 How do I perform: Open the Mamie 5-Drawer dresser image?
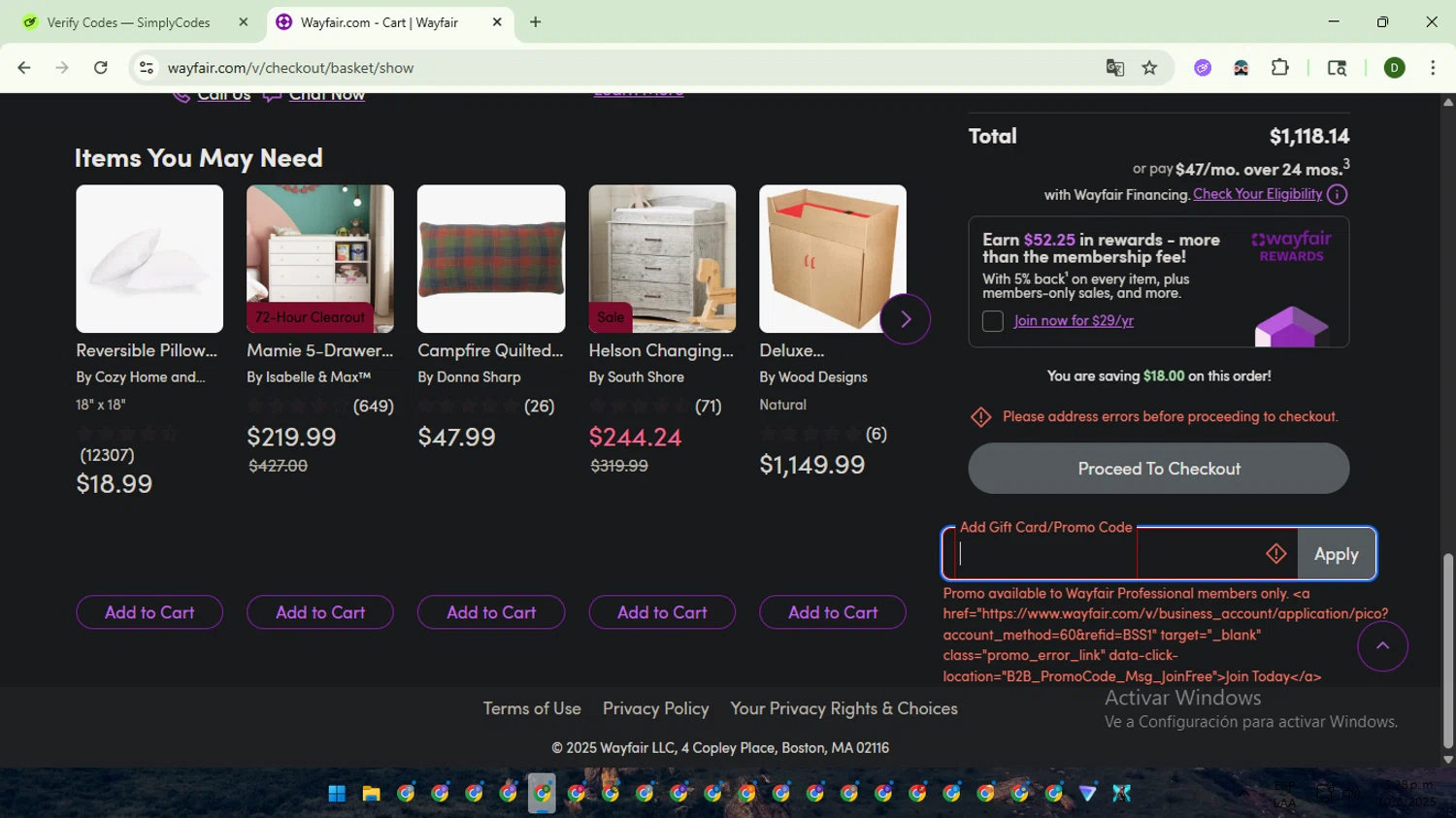point(320,259)
